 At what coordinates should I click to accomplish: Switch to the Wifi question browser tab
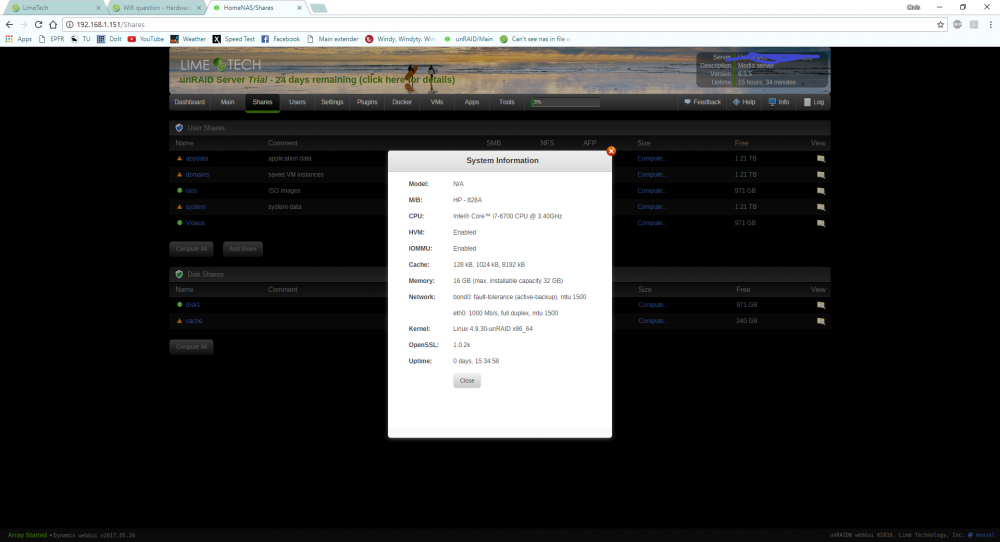156,8
